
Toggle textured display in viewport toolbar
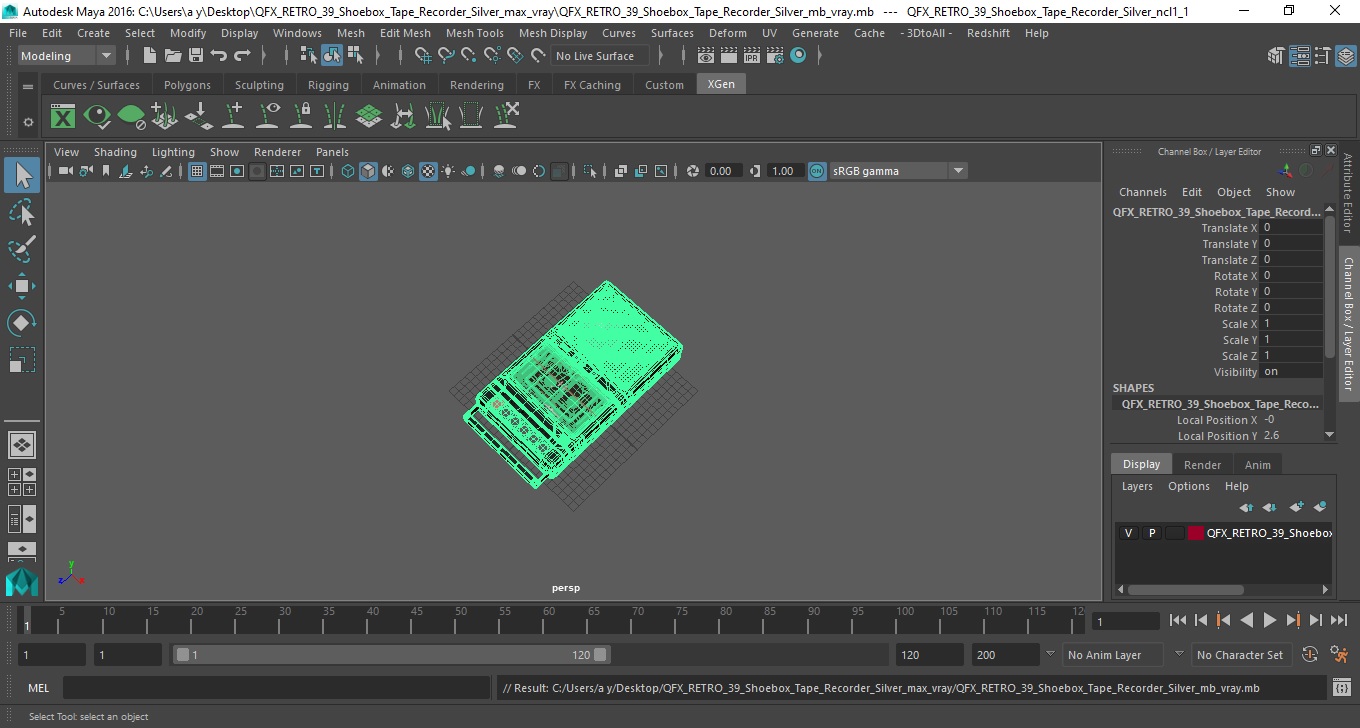point(428,171)
